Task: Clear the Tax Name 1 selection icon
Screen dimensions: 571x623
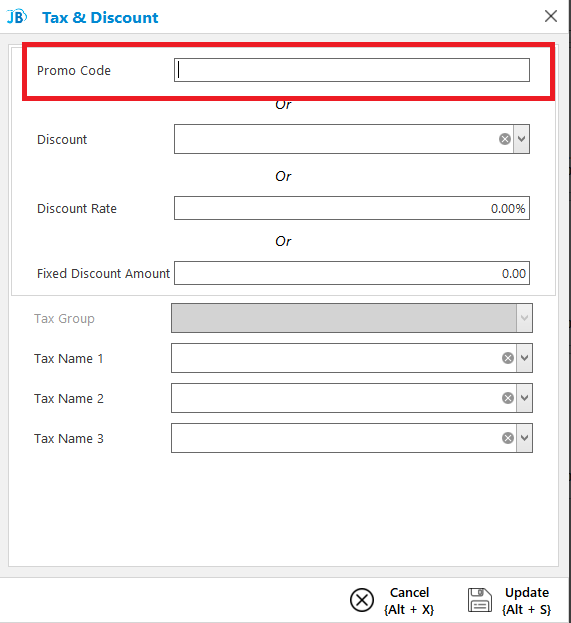Action: coord(507,358)
